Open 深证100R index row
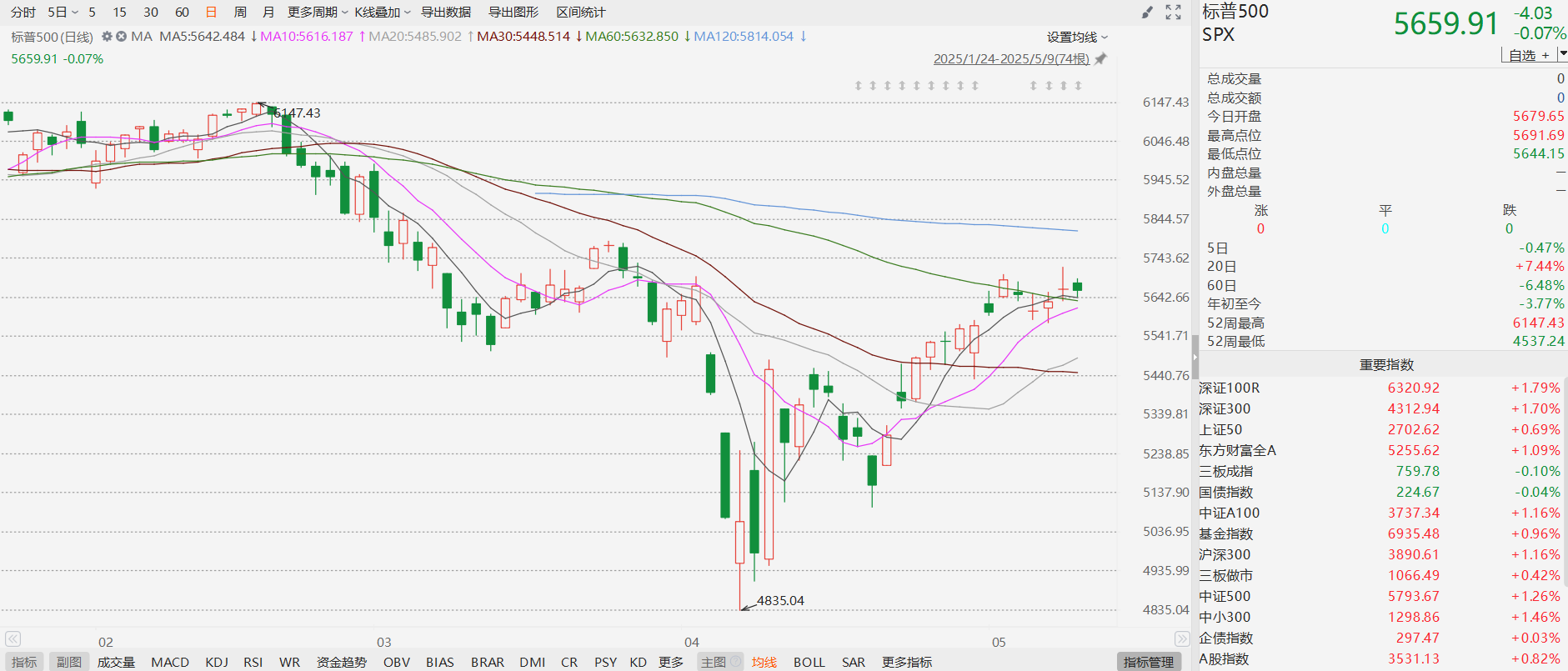 click(x=1380, y=388)
